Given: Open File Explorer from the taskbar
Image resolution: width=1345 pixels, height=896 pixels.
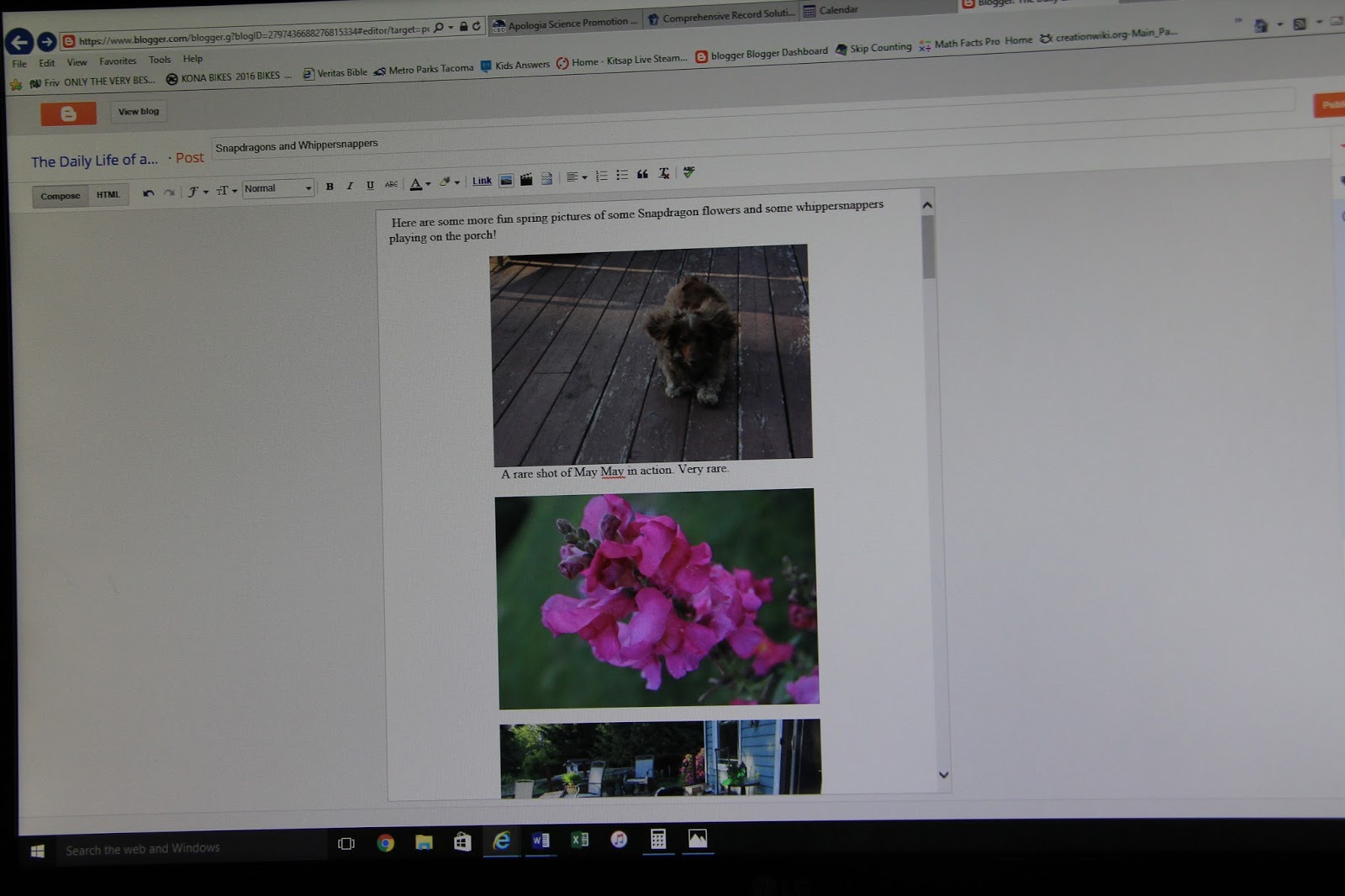Looking at the screenshot, I should [424, 842].
